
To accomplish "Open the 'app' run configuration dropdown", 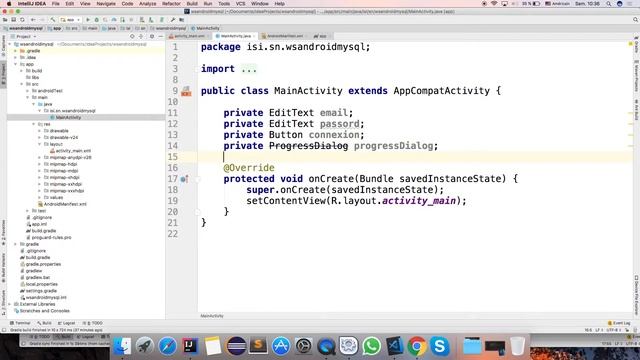I will point(70,20).
